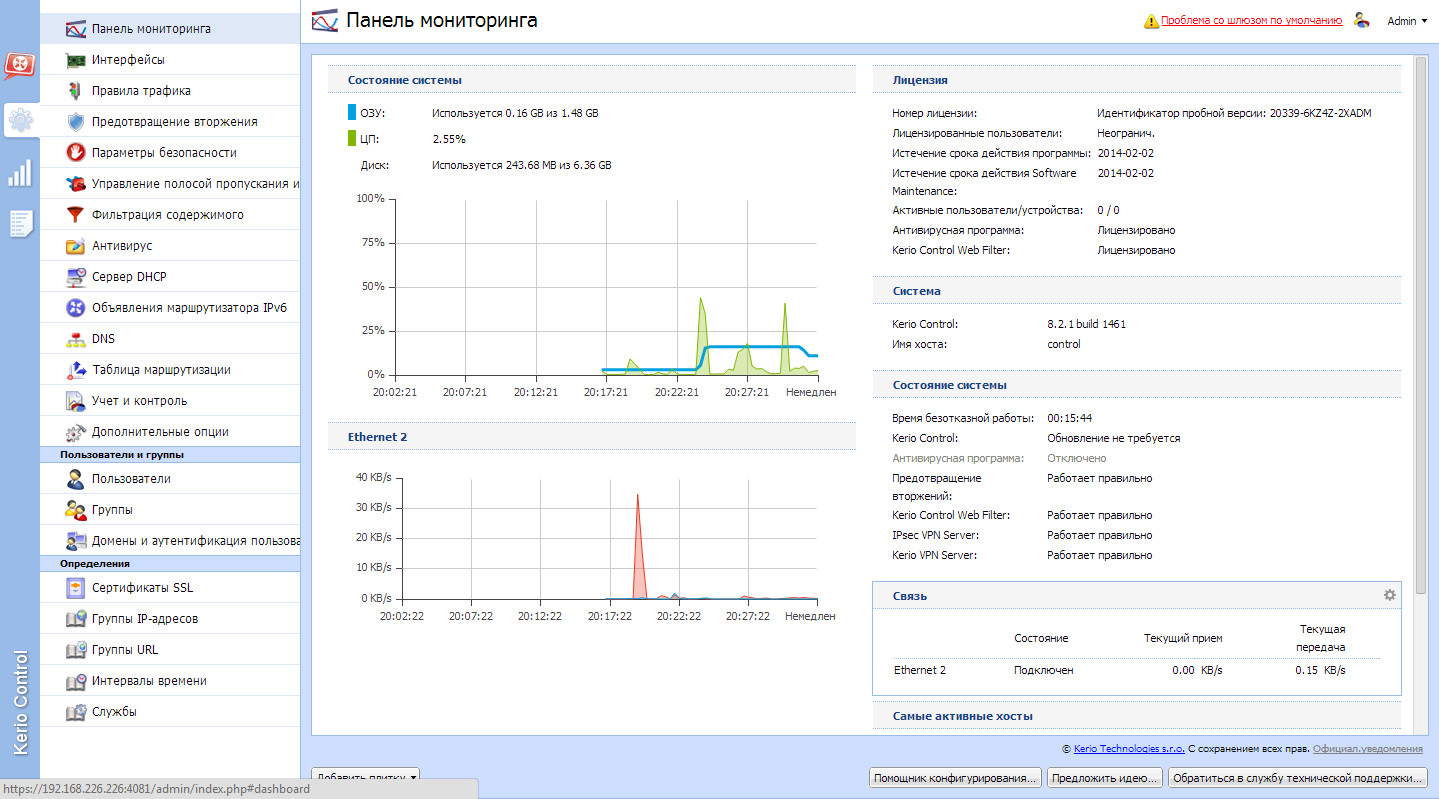
Task: Open the Добавить плитку dropdown
Action: click(x=365, y=777)
